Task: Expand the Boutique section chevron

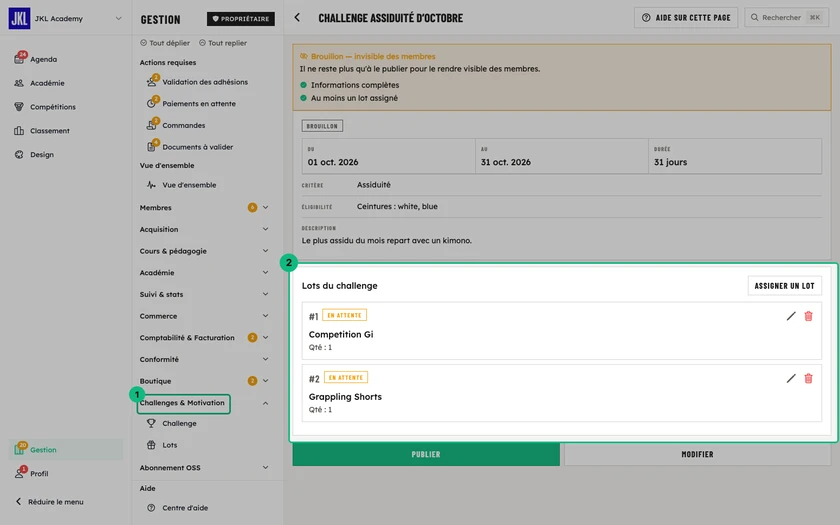Action: (x=265, y=381)
